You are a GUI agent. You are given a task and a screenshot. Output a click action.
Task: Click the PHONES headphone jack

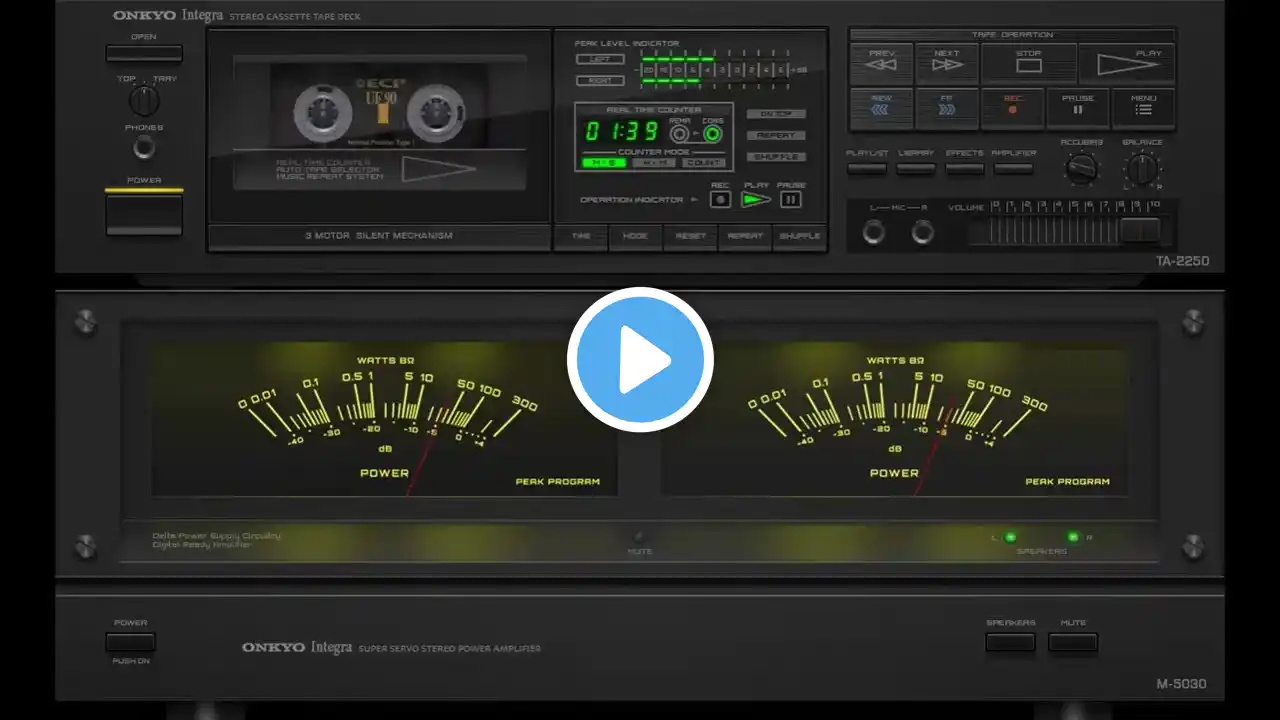(x=144, y=148)
